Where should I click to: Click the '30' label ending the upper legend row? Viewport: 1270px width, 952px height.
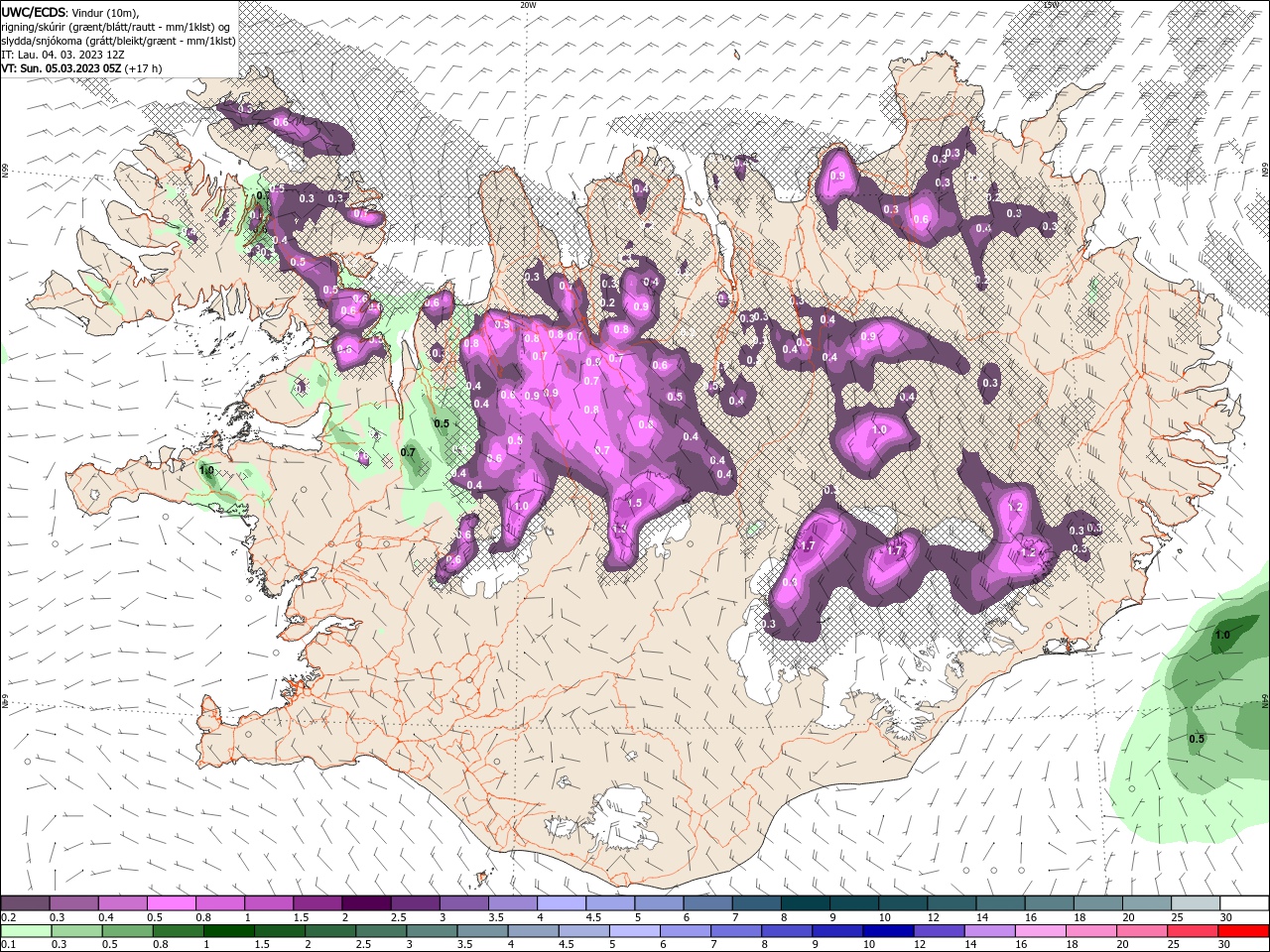[1226, 917]
